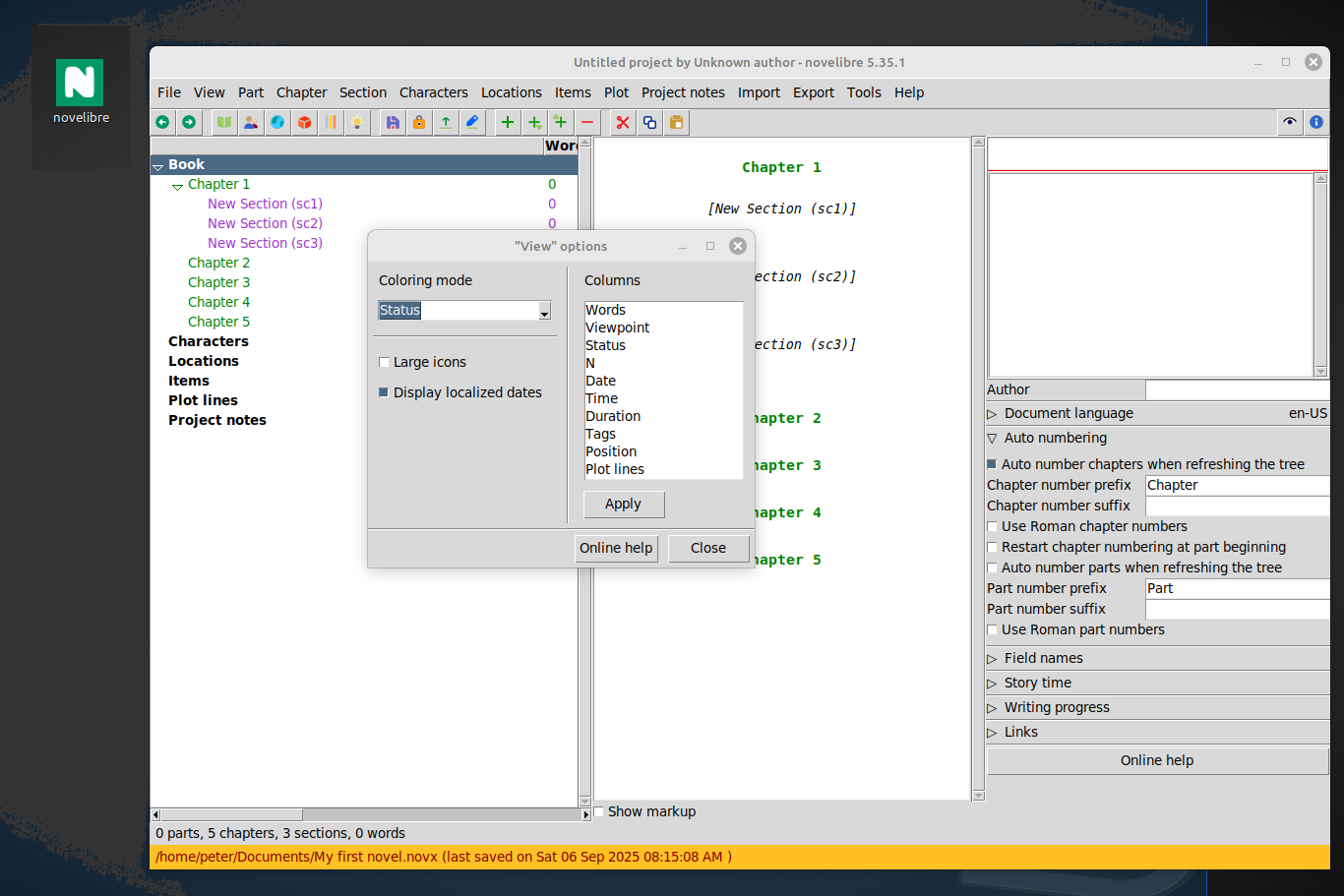Enable Auto number parts when refreshing tree
The image size is (1344, 896).
(x=992, y=567)
